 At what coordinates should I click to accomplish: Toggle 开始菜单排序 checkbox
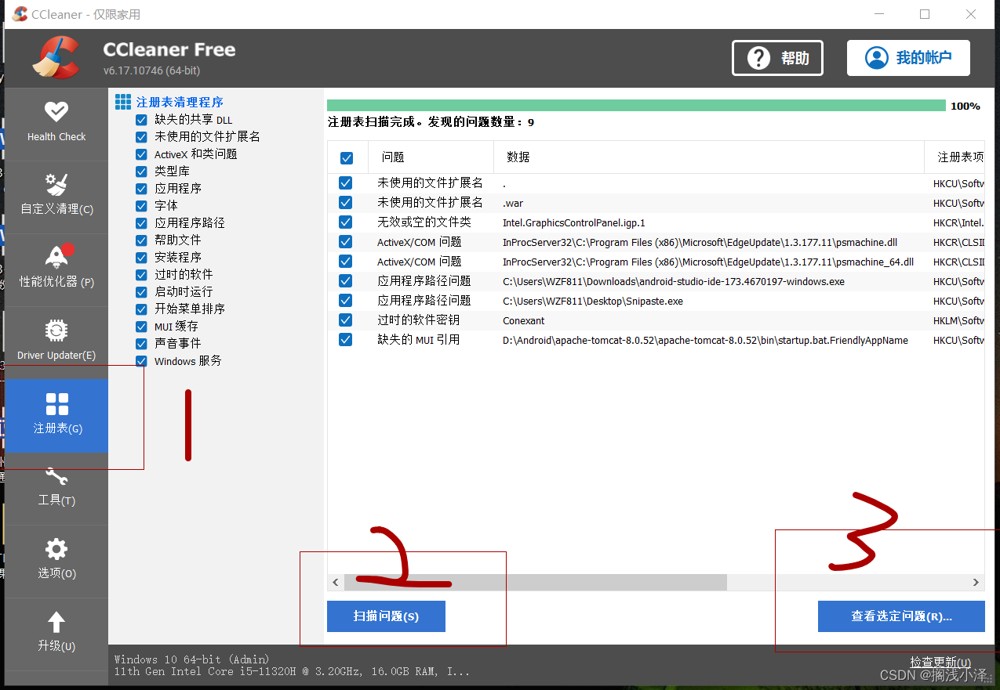142,309
